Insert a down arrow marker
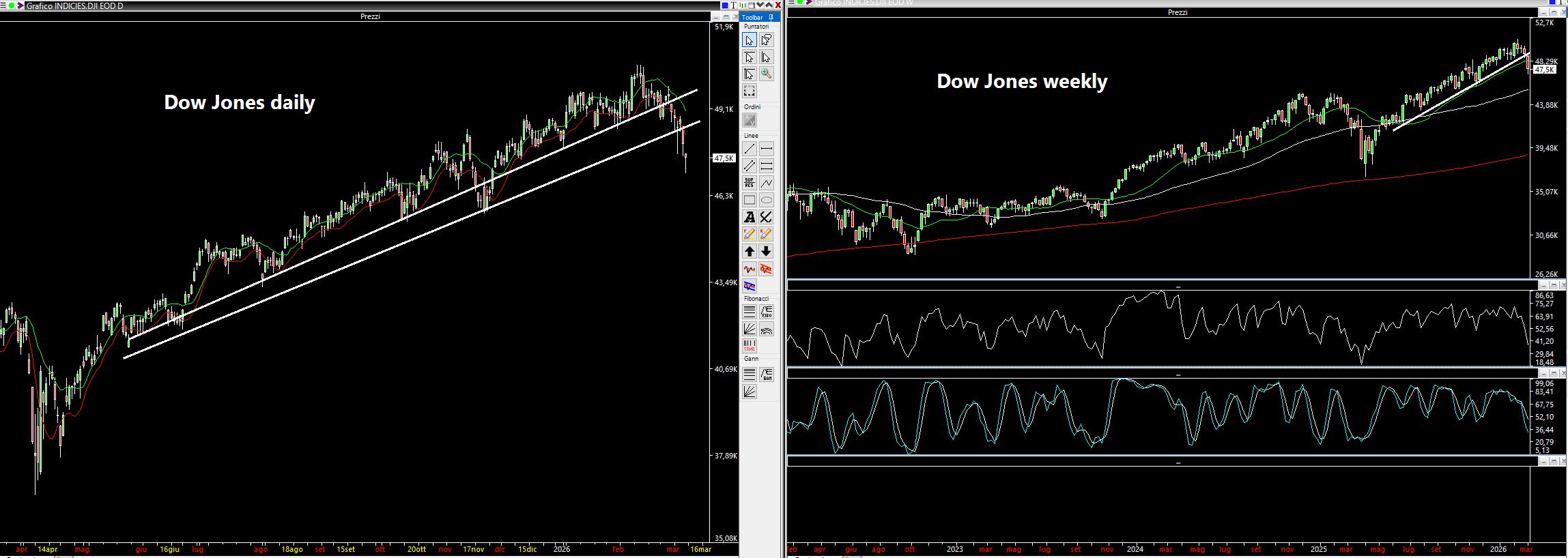 pyautogui.click(x=767, y=251)
